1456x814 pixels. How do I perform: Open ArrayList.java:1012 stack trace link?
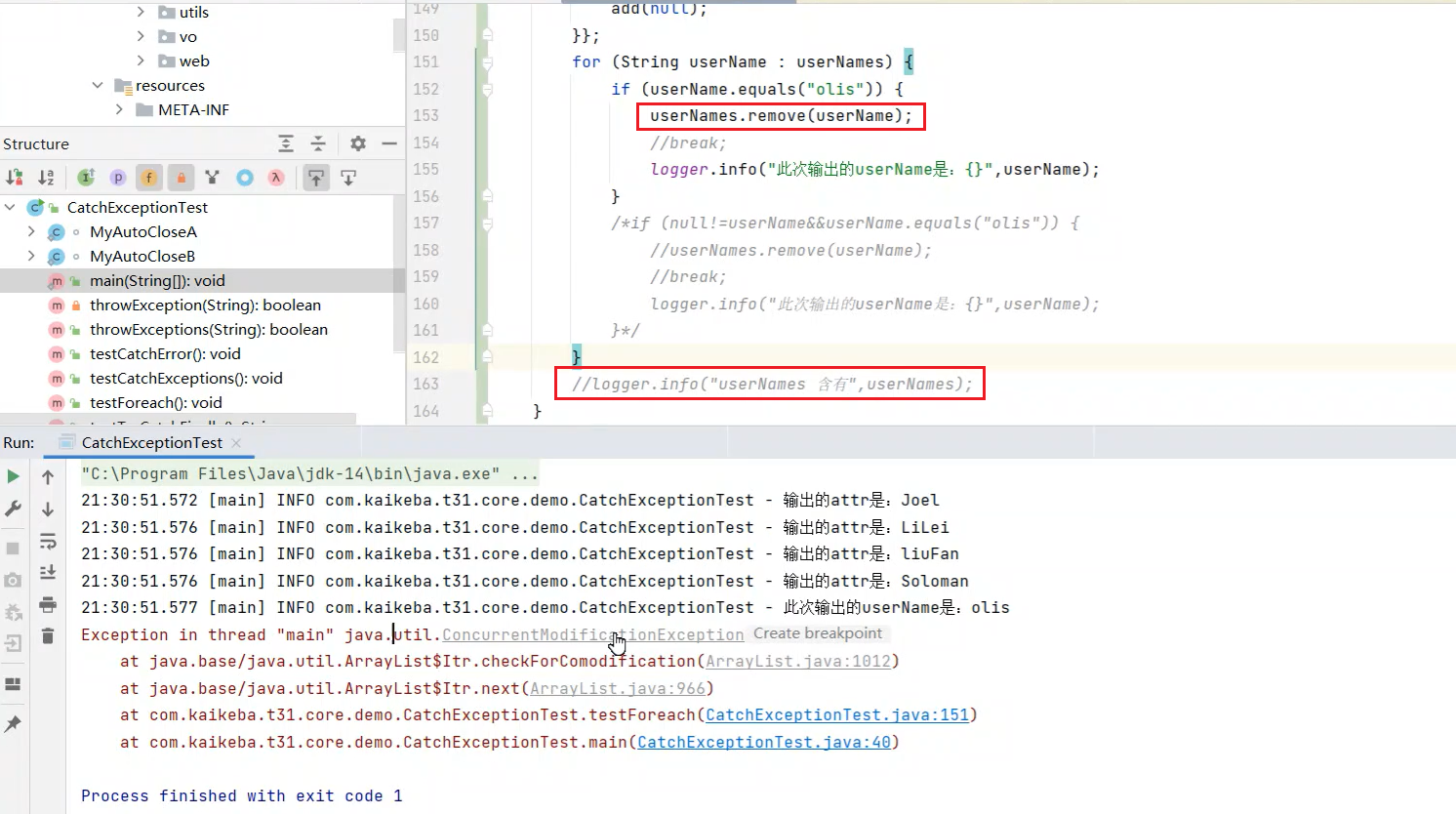[x=797, y=661]
